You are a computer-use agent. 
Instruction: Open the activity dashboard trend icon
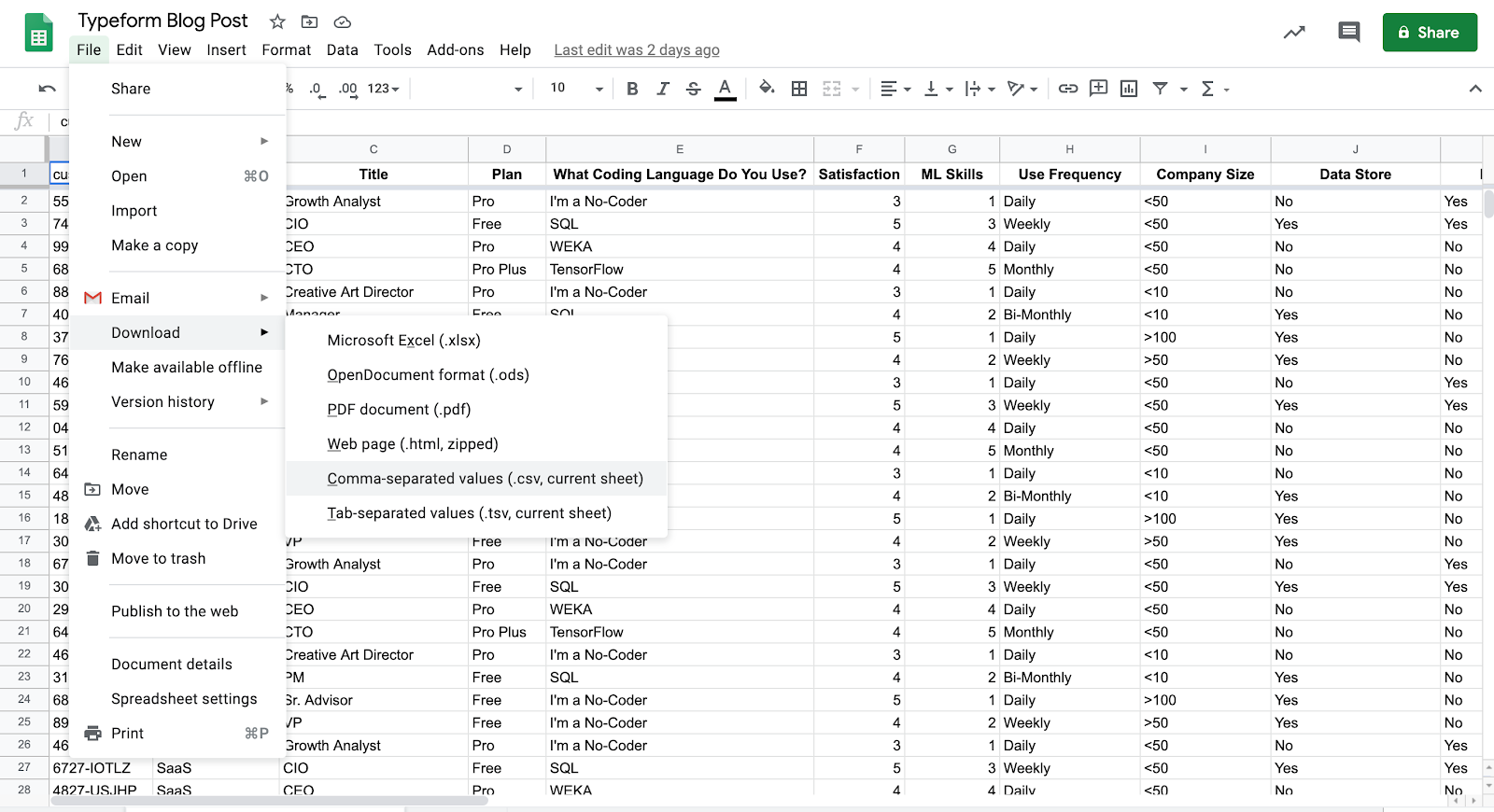click(1294, 33)
